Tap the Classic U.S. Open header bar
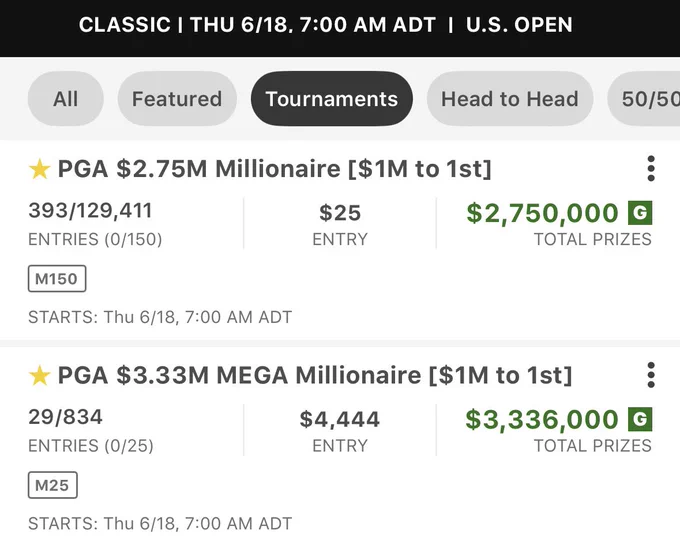This screenshot has height=545, width=680. [340, 28]
